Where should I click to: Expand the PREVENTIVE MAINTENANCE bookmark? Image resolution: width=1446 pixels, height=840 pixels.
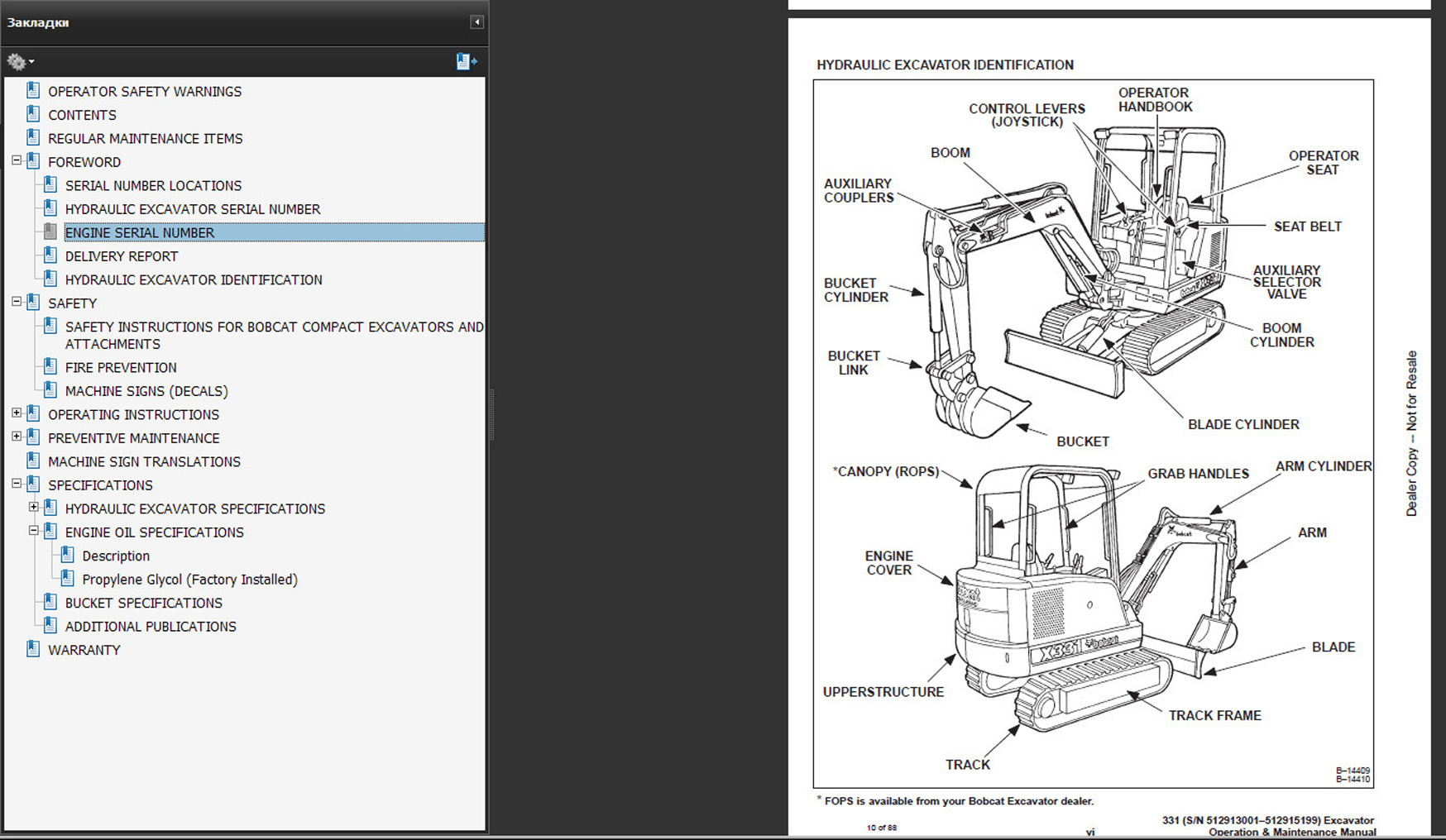point(17,437)
